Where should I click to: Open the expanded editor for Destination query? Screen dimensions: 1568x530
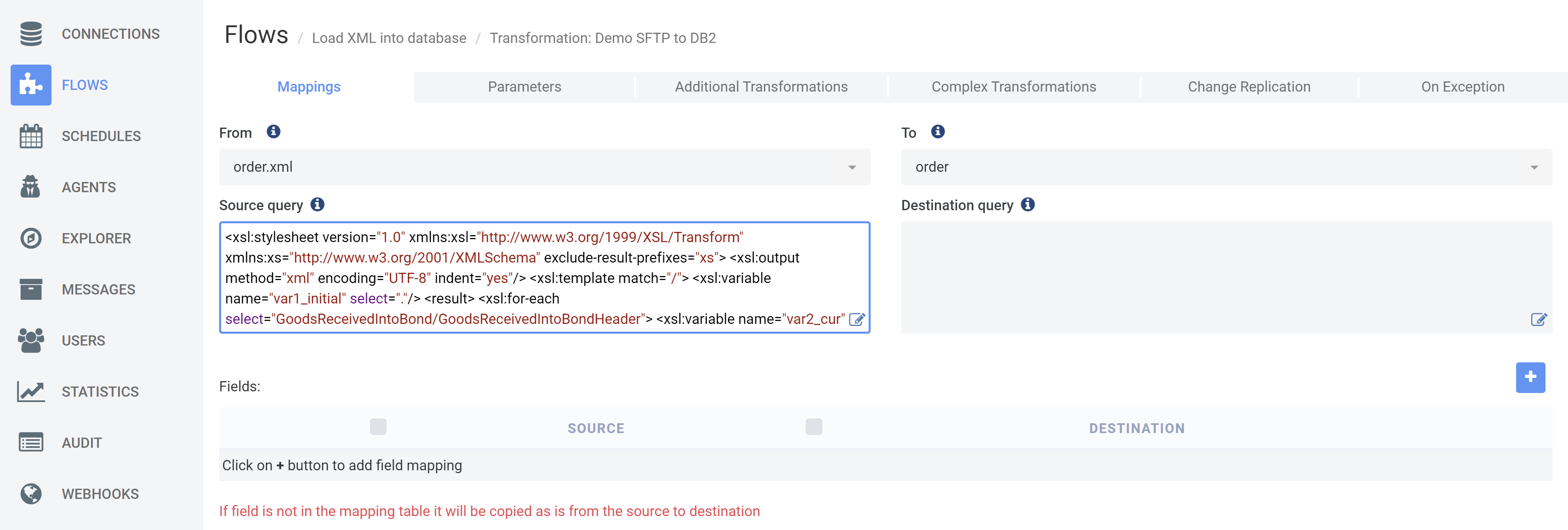[1538, 319]
